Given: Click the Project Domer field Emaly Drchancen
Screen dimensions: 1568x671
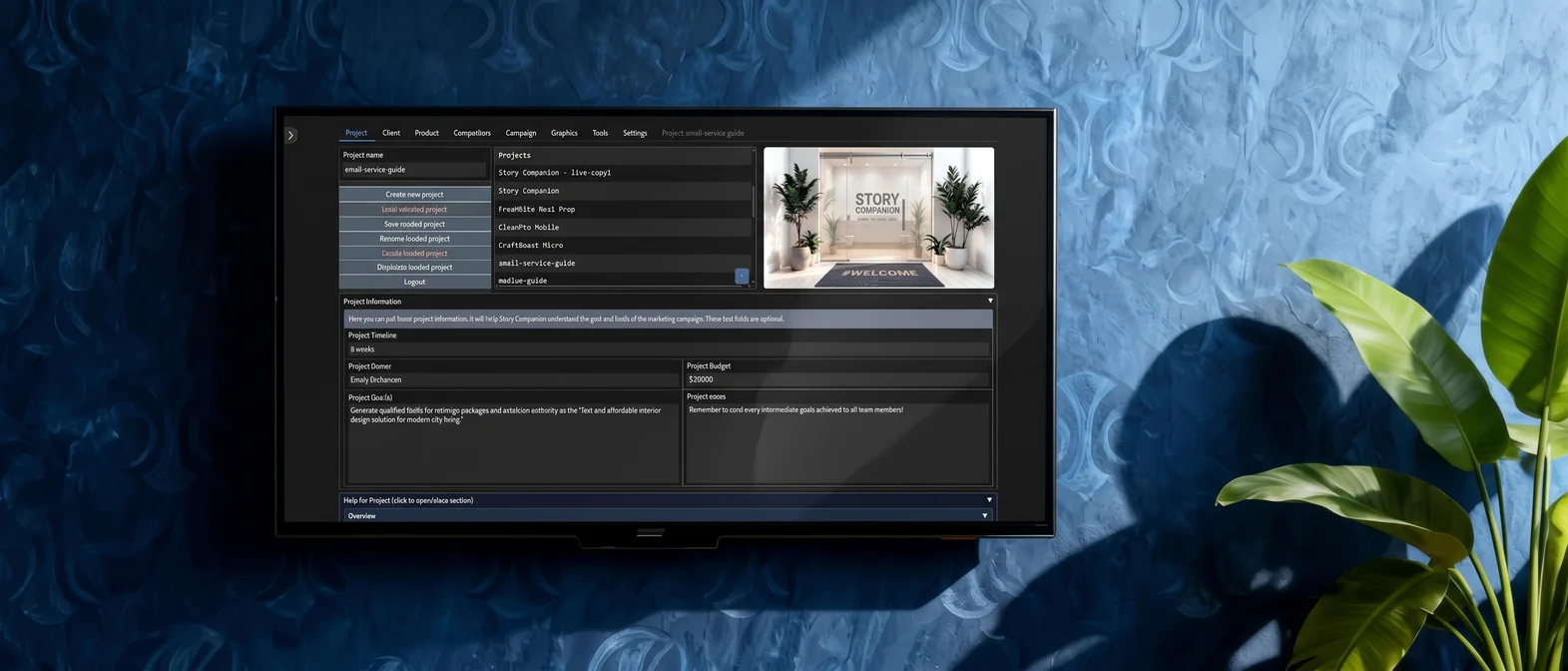Looking at the screenshot, I should click(513, 379).
